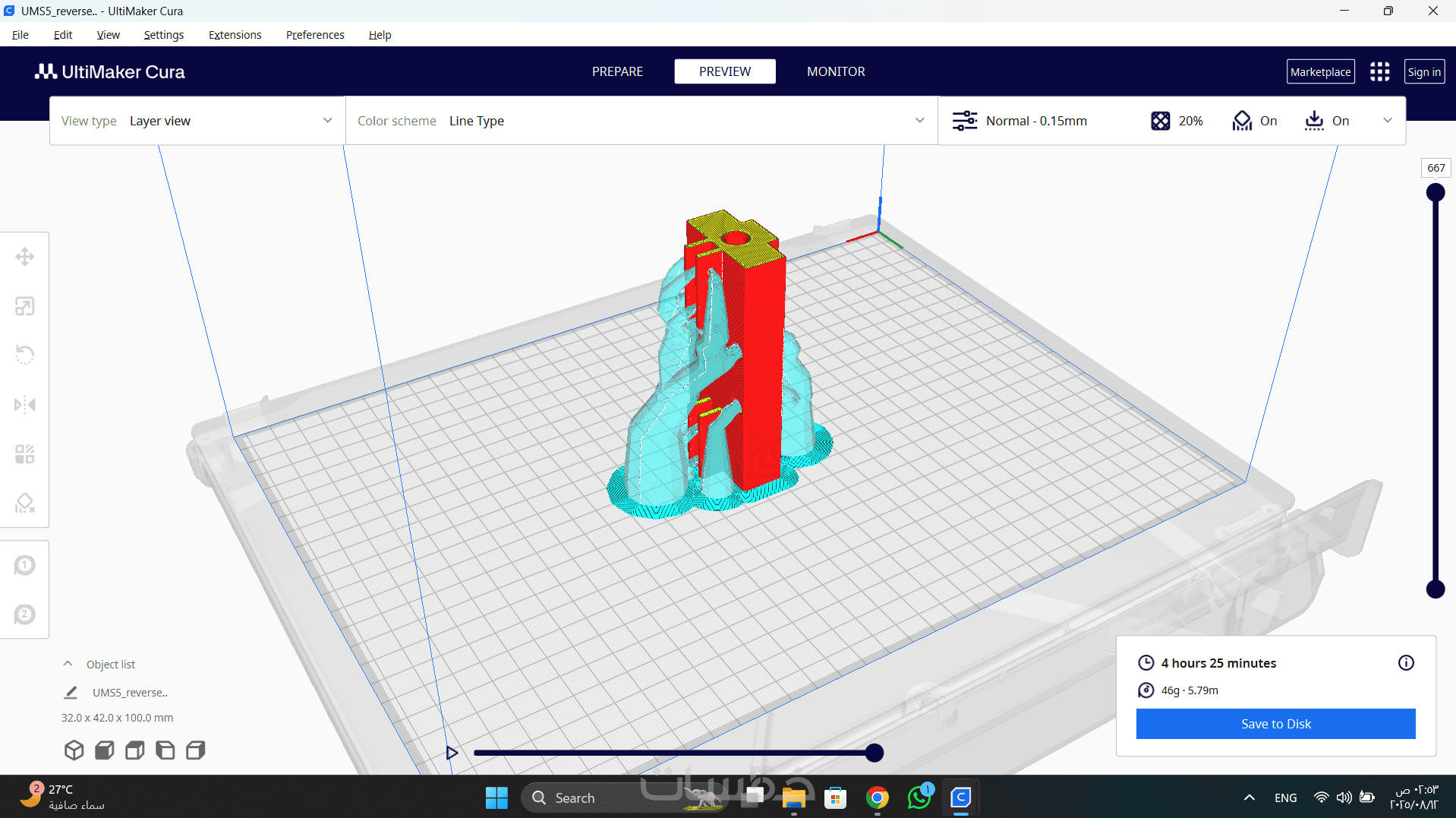Open the Settings menu
The height and width of the screenshot is (818, 1456).
tap(164, 35)
